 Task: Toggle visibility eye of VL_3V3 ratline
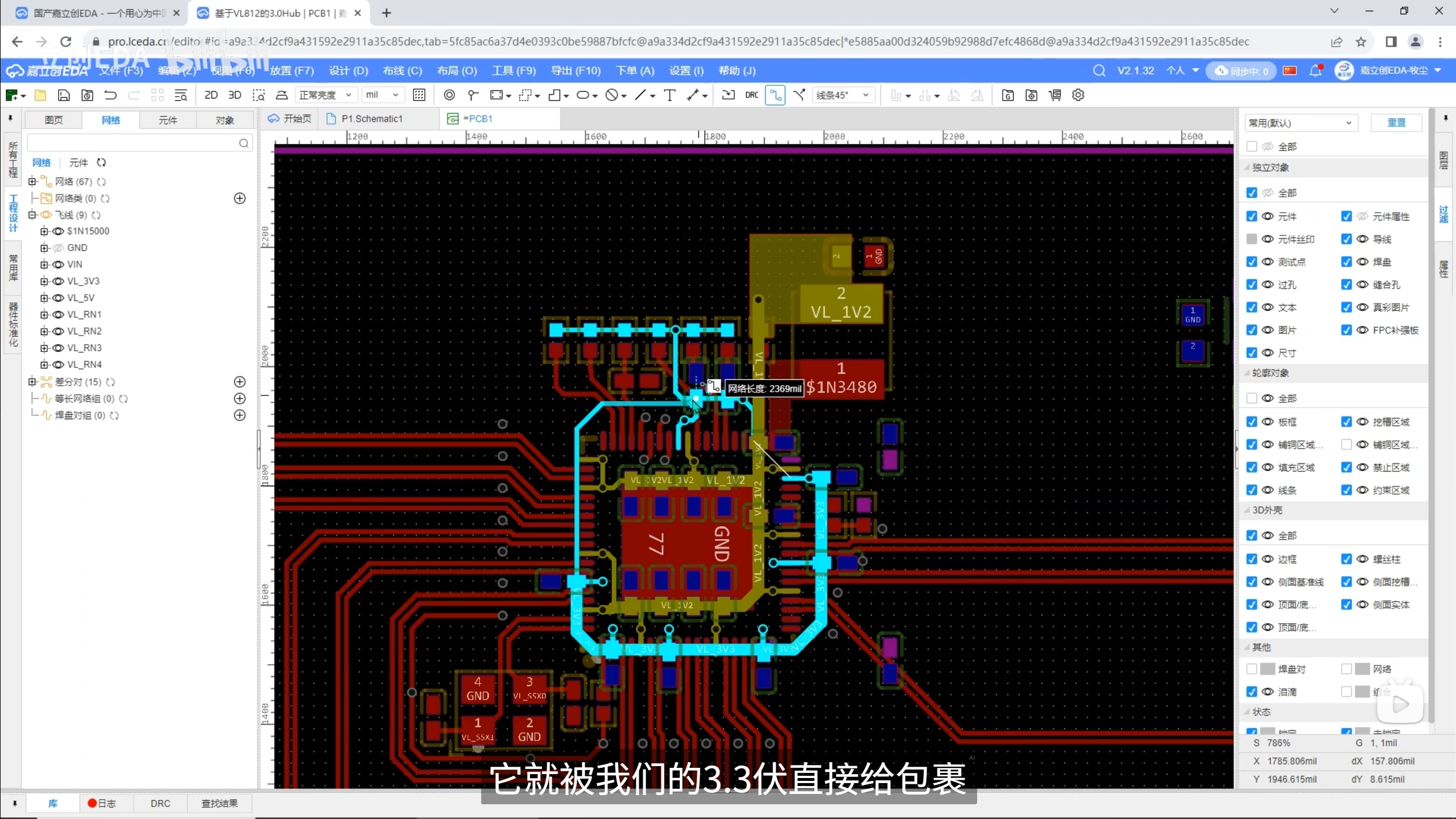[x=58, y=281]
